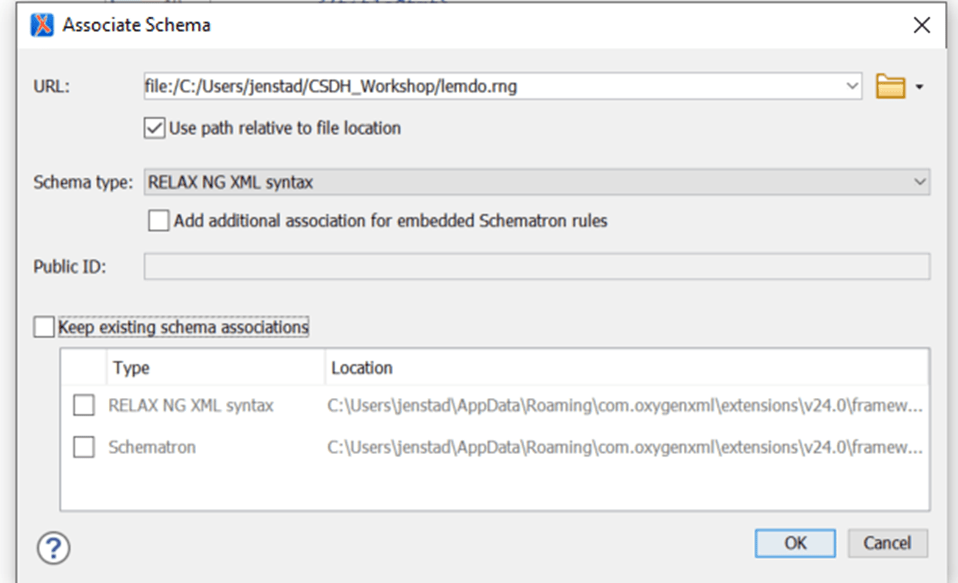958x583 pixels.
Task: Check Keep existing schema associations
Action: [x=43, y=327]
